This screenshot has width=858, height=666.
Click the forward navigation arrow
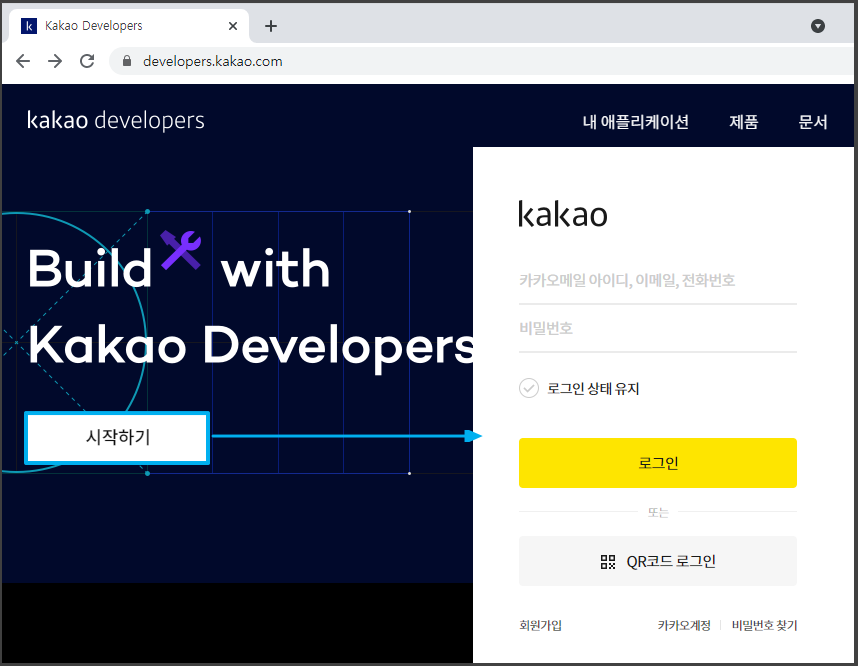click(55, 61)
